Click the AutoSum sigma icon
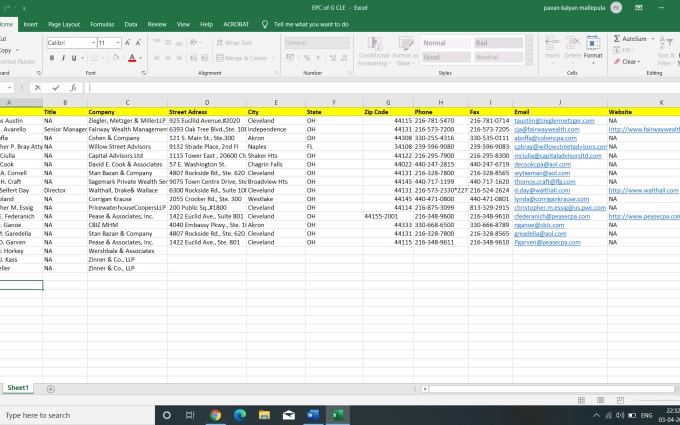Viewport: 680px width, 425px height. pos(617,39)
